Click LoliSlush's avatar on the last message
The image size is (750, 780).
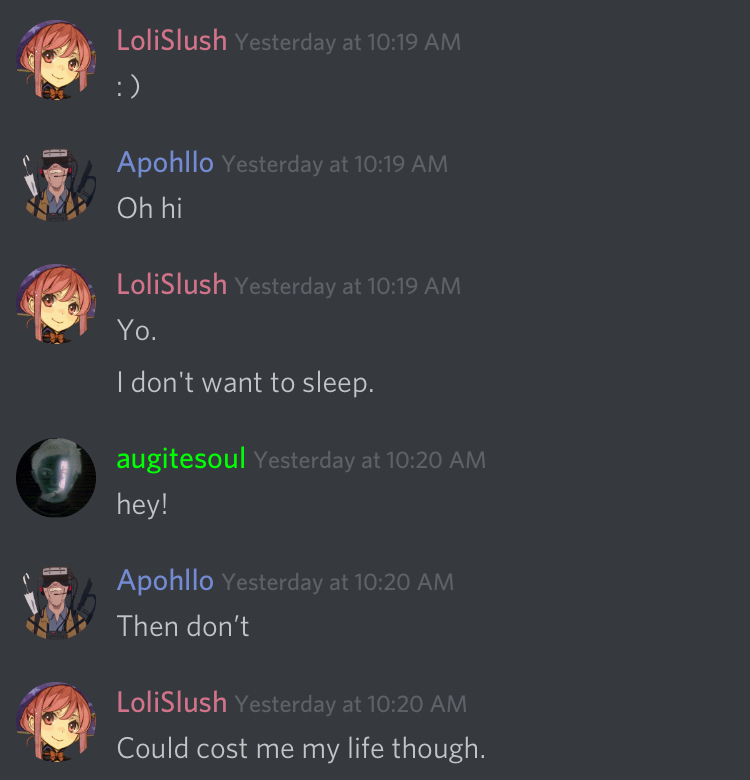coord(56,722)
